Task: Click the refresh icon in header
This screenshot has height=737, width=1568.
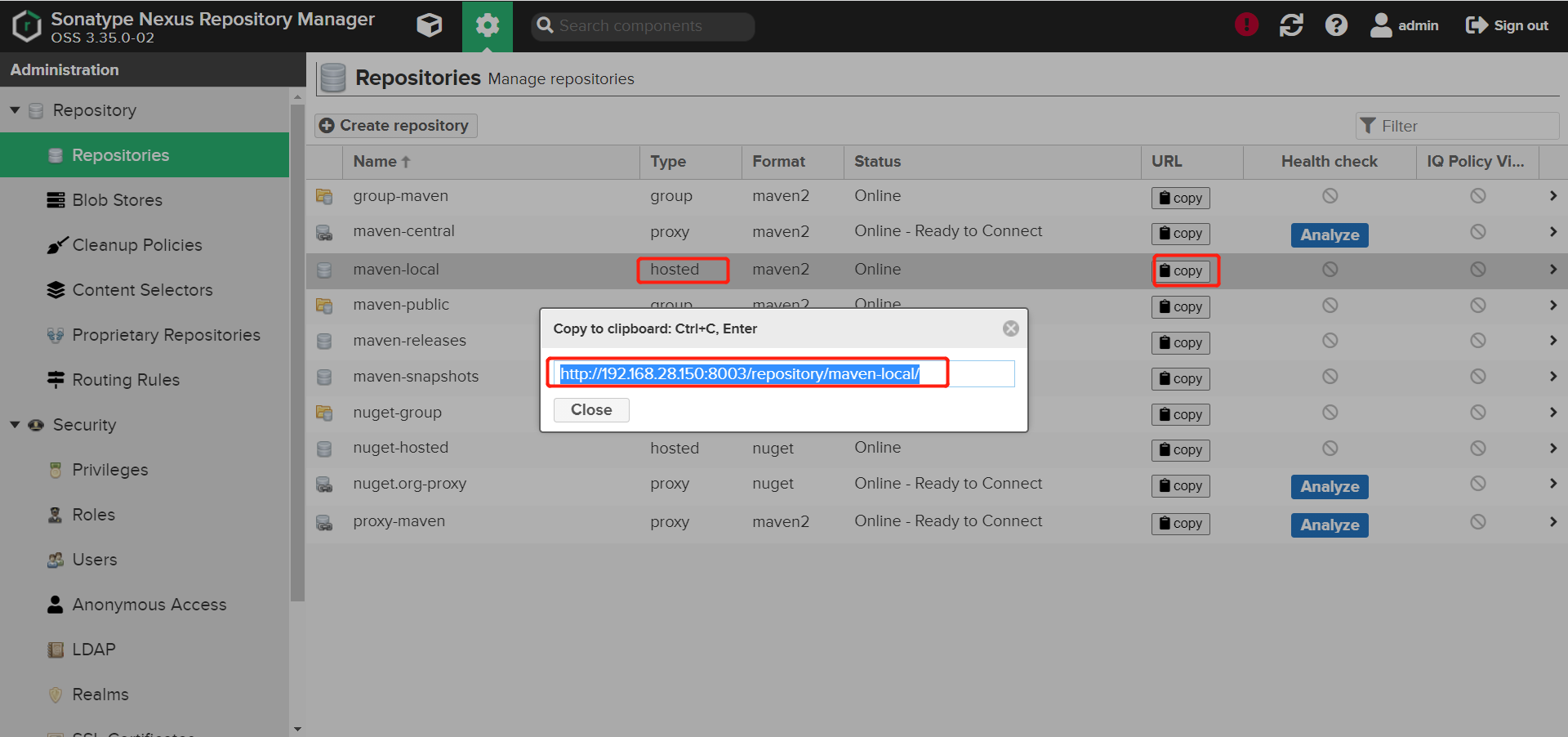Action: click(x=1291, y=25)
